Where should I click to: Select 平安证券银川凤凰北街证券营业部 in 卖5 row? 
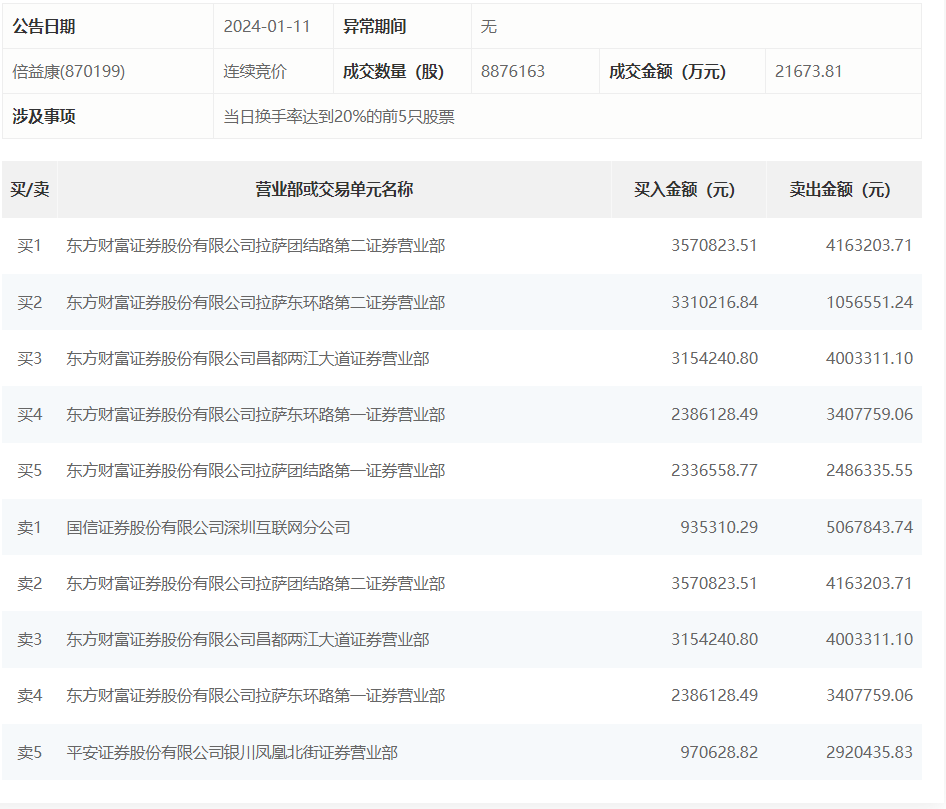pos(232,752)
